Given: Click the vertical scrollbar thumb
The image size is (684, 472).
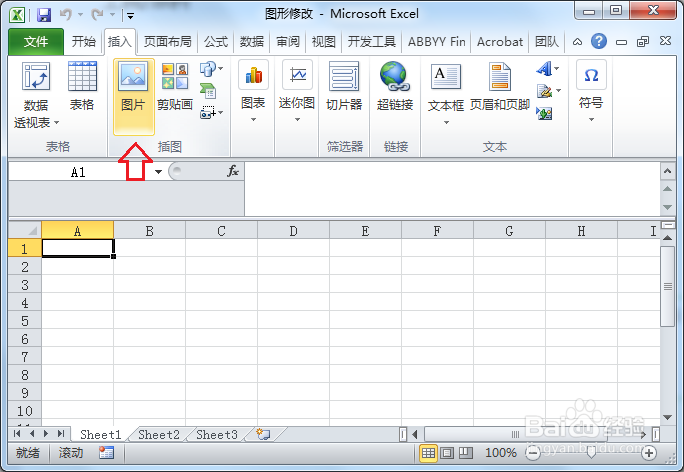Looking at the screenshot, I should coord(667,286).
